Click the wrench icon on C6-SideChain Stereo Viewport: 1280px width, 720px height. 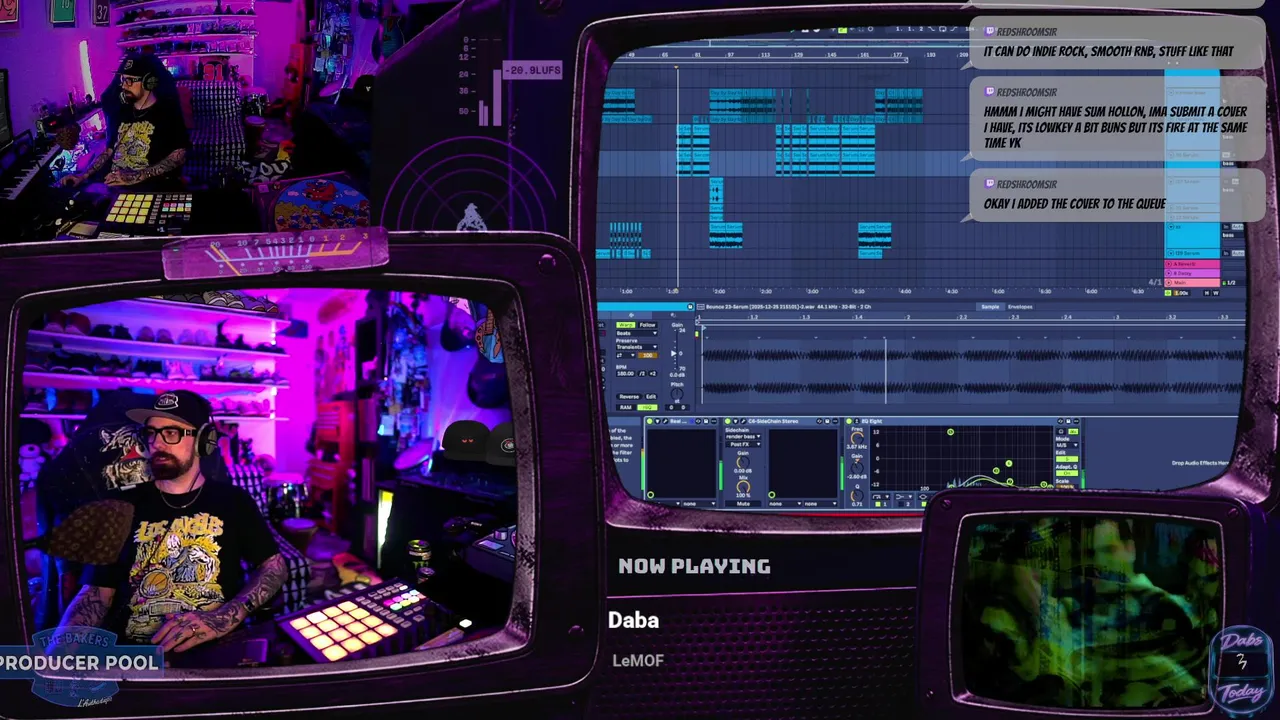[x=743, y=421]
